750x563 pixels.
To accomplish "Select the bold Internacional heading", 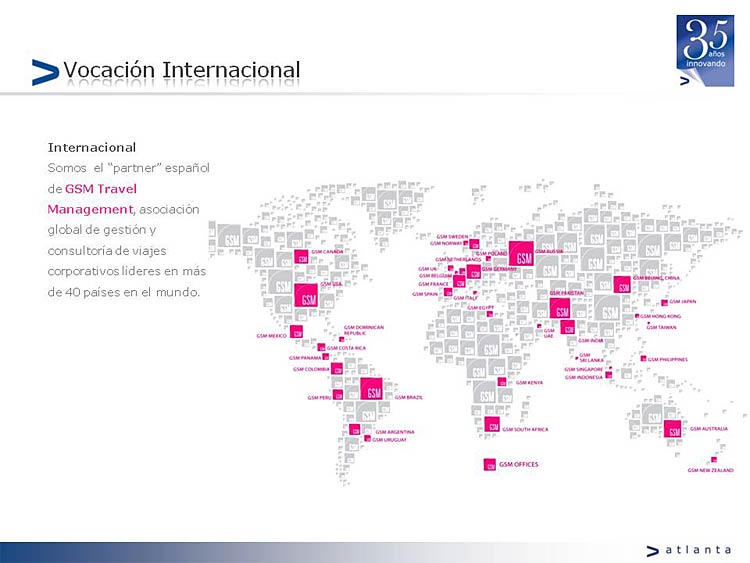I will click(x=92, y=147).
